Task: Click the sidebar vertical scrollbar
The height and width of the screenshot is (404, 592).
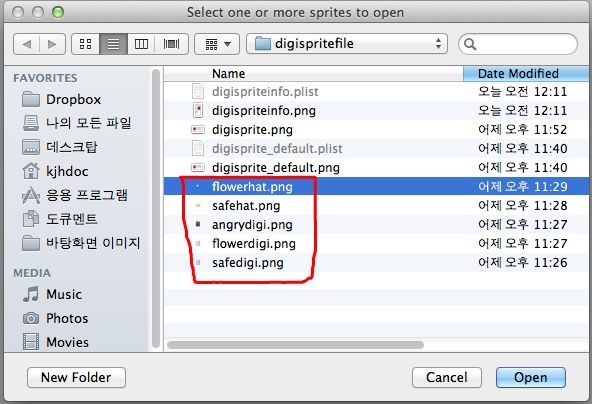Action: pyautogui.click(x=156, y=208)
